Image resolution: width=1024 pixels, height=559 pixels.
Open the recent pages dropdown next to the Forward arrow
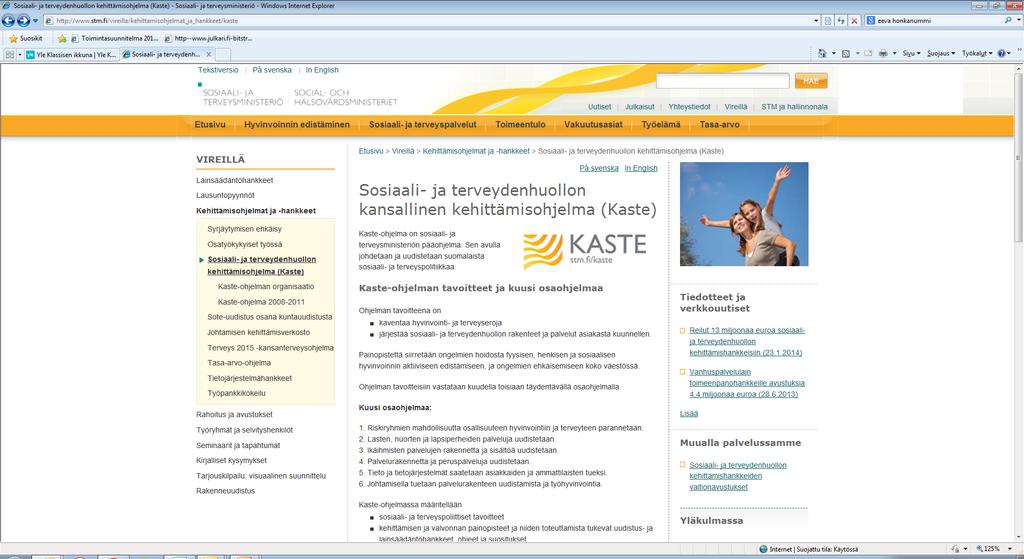[x=35, y=21]
